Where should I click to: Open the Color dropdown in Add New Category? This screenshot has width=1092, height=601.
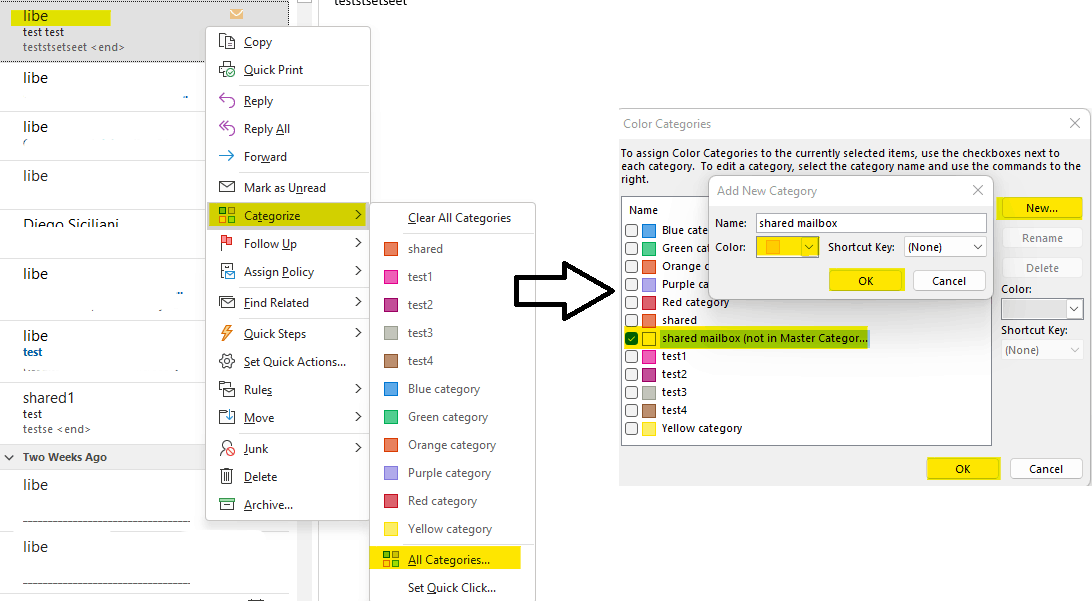pyautogui.click(x=809, y=247)
